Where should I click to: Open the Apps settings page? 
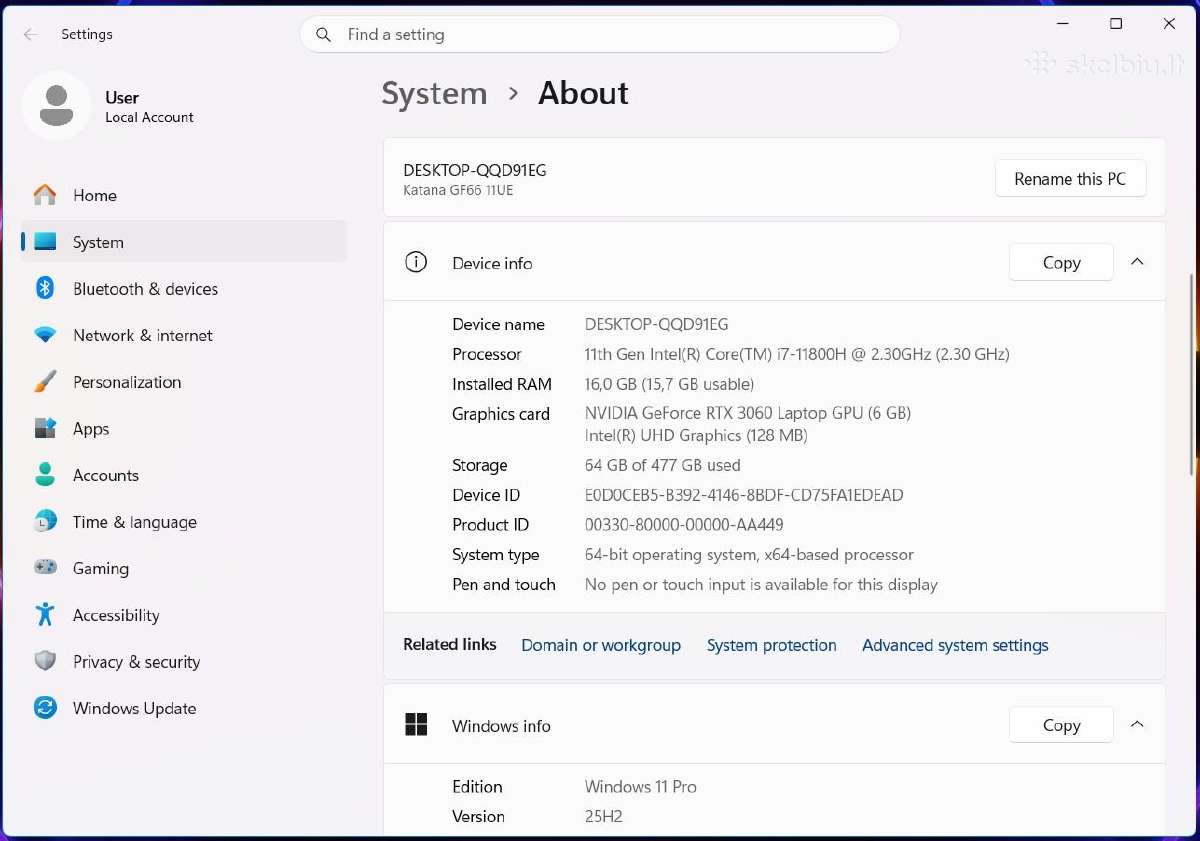click(x=184, y=428)
